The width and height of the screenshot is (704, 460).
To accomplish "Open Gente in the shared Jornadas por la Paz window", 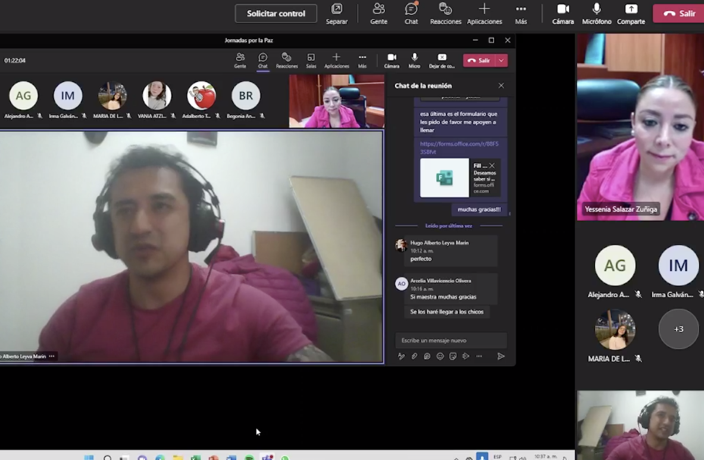I will coord(240,61).
